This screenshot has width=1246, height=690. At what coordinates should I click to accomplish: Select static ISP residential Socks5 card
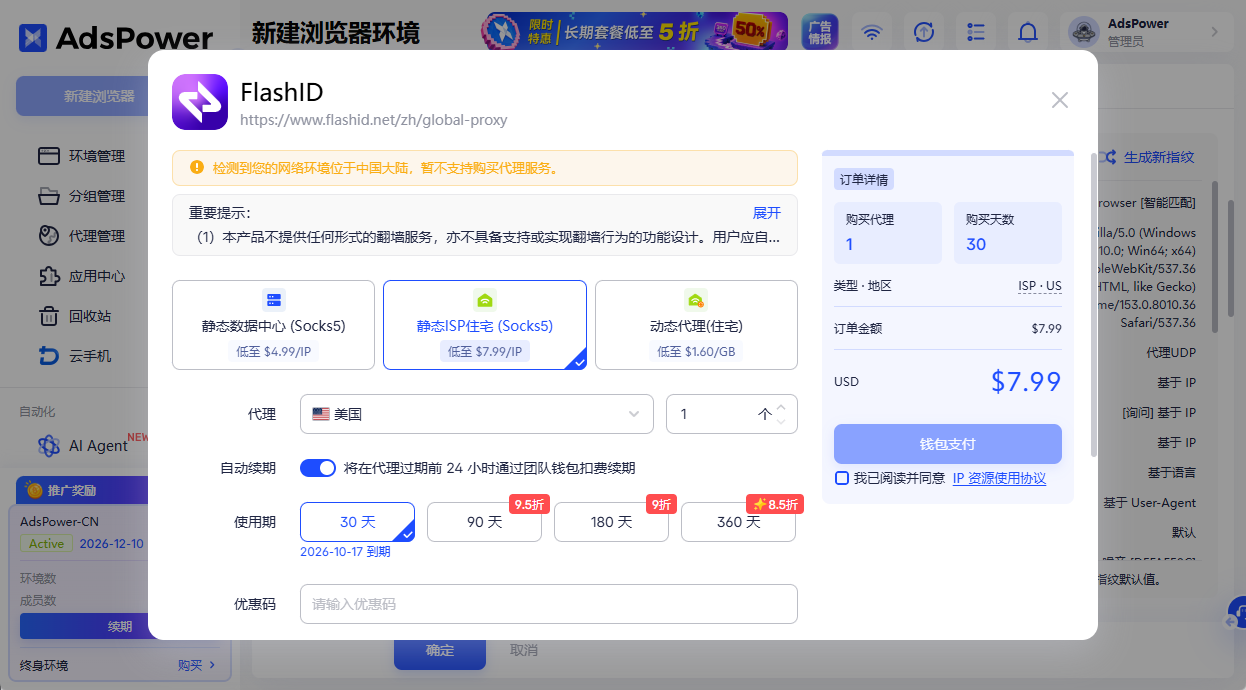click(x=485, y=325)
